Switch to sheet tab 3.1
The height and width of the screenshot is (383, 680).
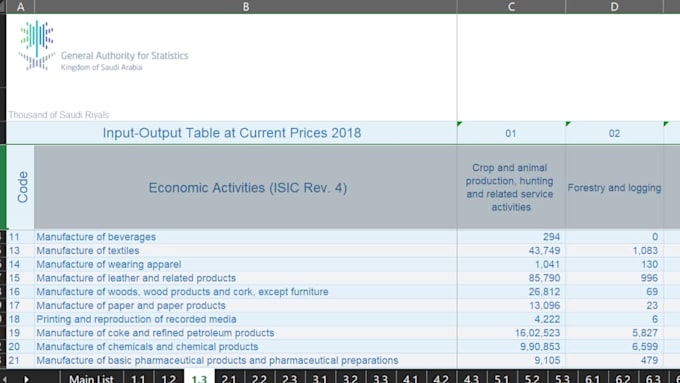tap(320, 377)
